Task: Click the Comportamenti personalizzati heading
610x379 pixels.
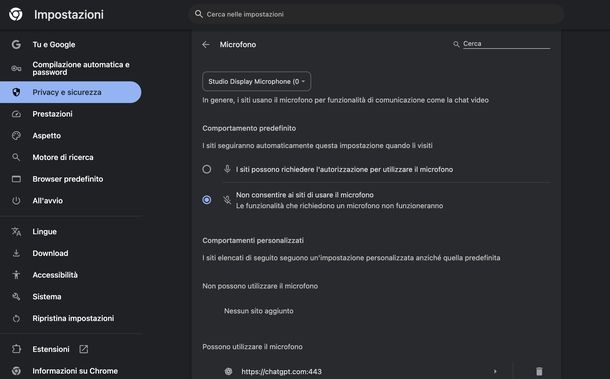Action: pyautogui.click(x=253, y=240)
